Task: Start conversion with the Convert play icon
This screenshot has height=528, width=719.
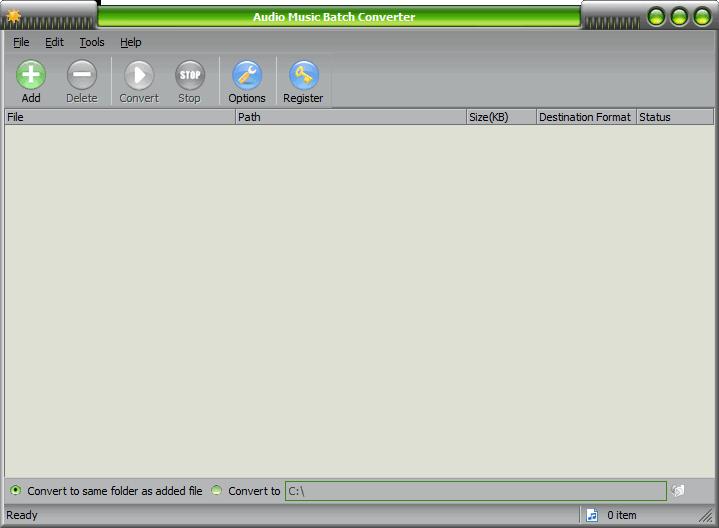Action: [x=139, y=75]
